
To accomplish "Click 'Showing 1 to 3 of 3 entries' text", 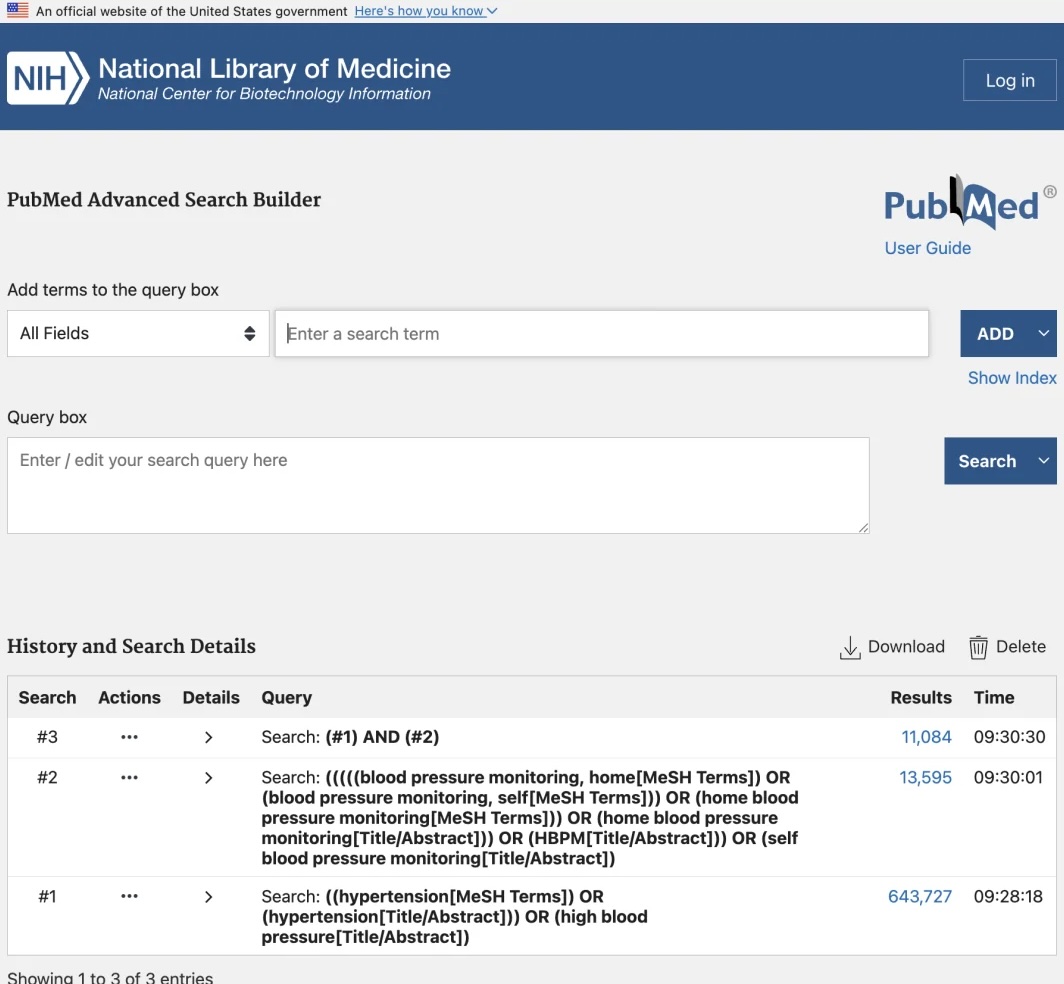I will click(x=110, y=977).
